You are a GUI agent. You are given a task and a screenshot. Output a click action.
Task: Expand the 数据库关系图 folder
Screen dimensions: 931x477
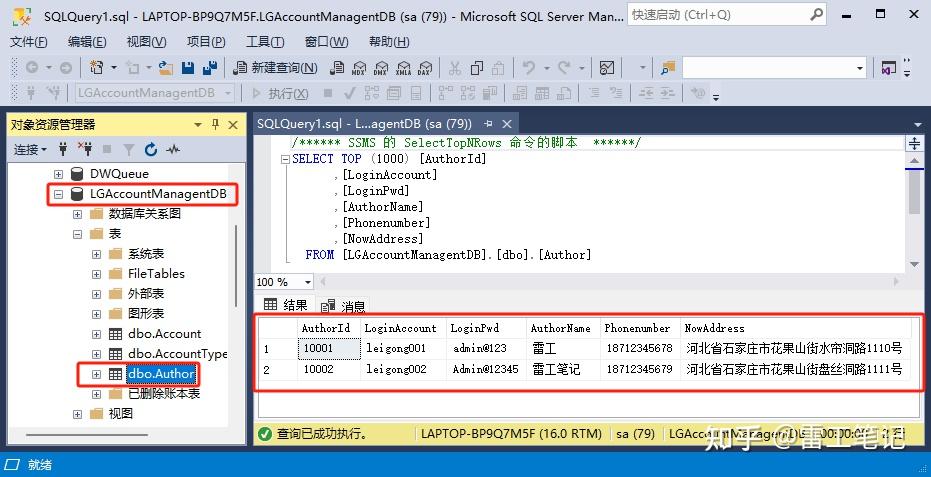tap(77, 214)
